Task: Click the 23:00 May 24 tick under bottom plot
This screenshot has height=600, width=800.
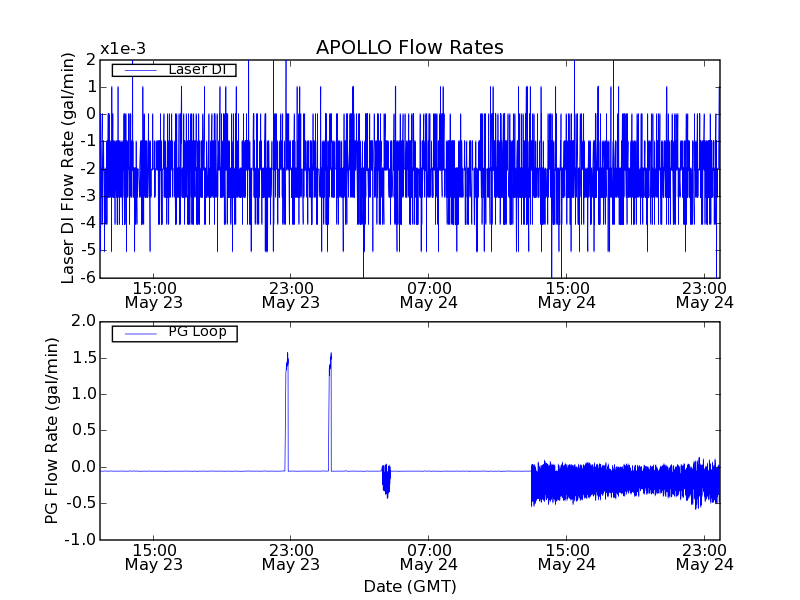Action: [x=704, y=557]
